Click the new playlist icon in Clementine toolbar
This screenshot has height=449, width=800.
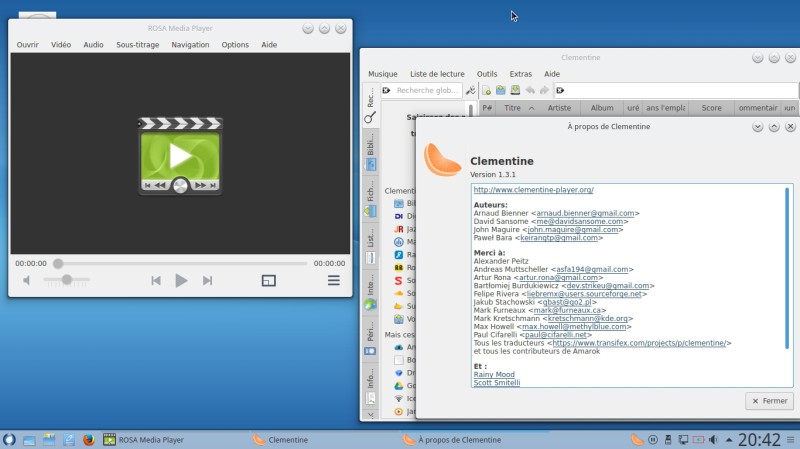pyautogui.click(x=486, y=90)
